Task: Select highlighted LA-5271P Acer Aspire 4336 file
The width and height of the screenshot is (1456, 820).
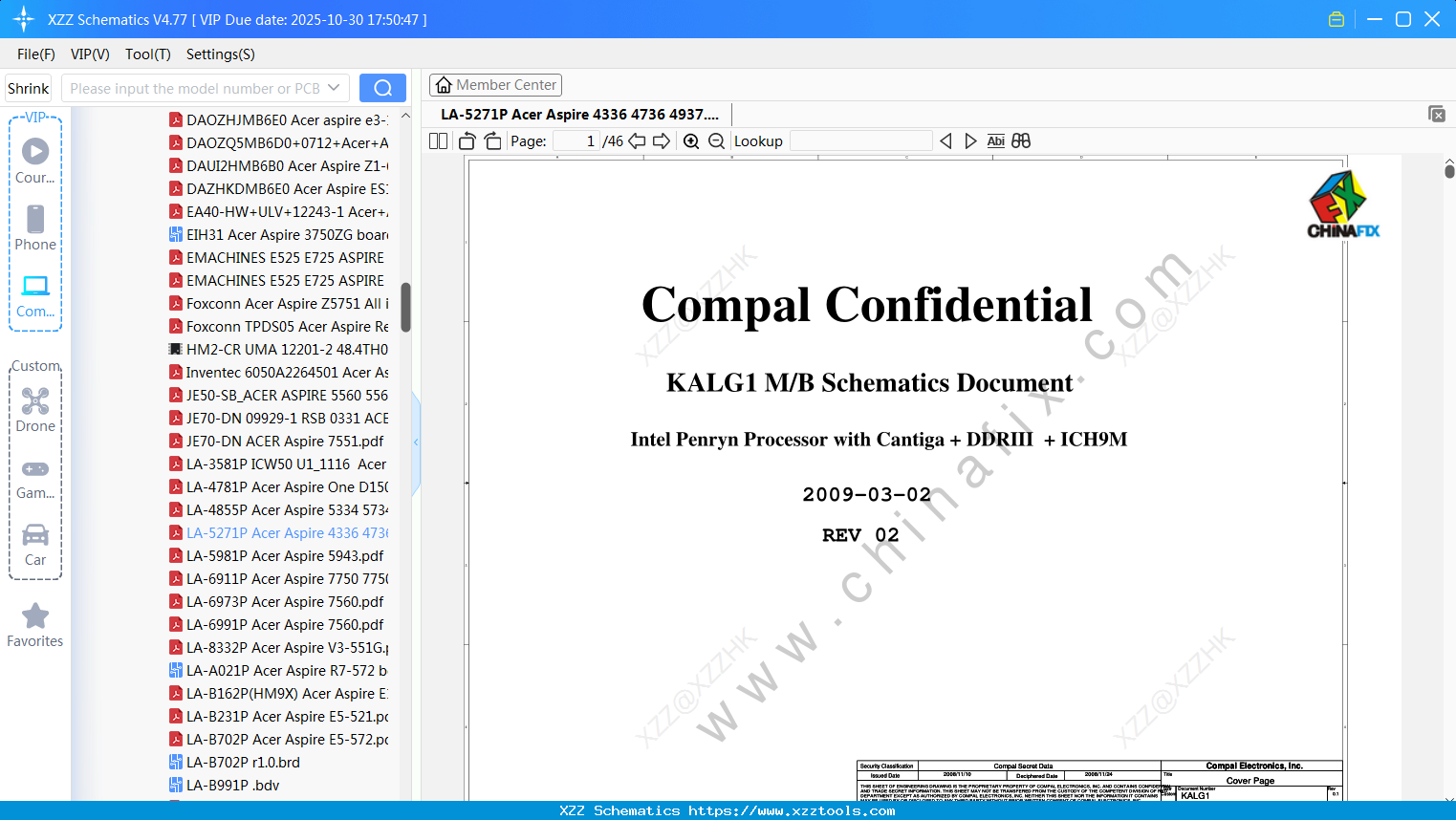Action: tap(278, 533)
